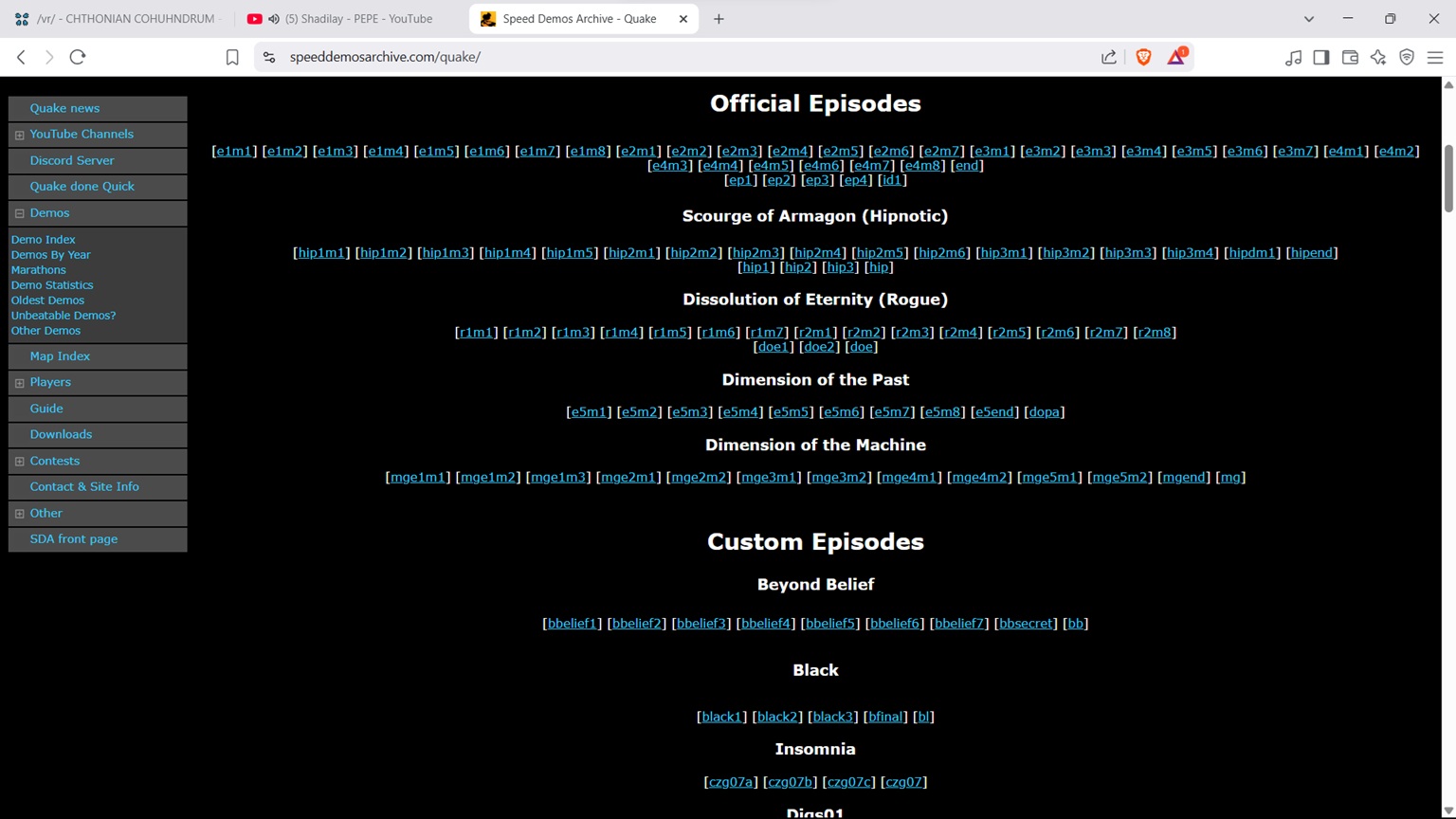Go back to previous page
This screenshot has height=819, width=1456.
click(x=21, y=57)
